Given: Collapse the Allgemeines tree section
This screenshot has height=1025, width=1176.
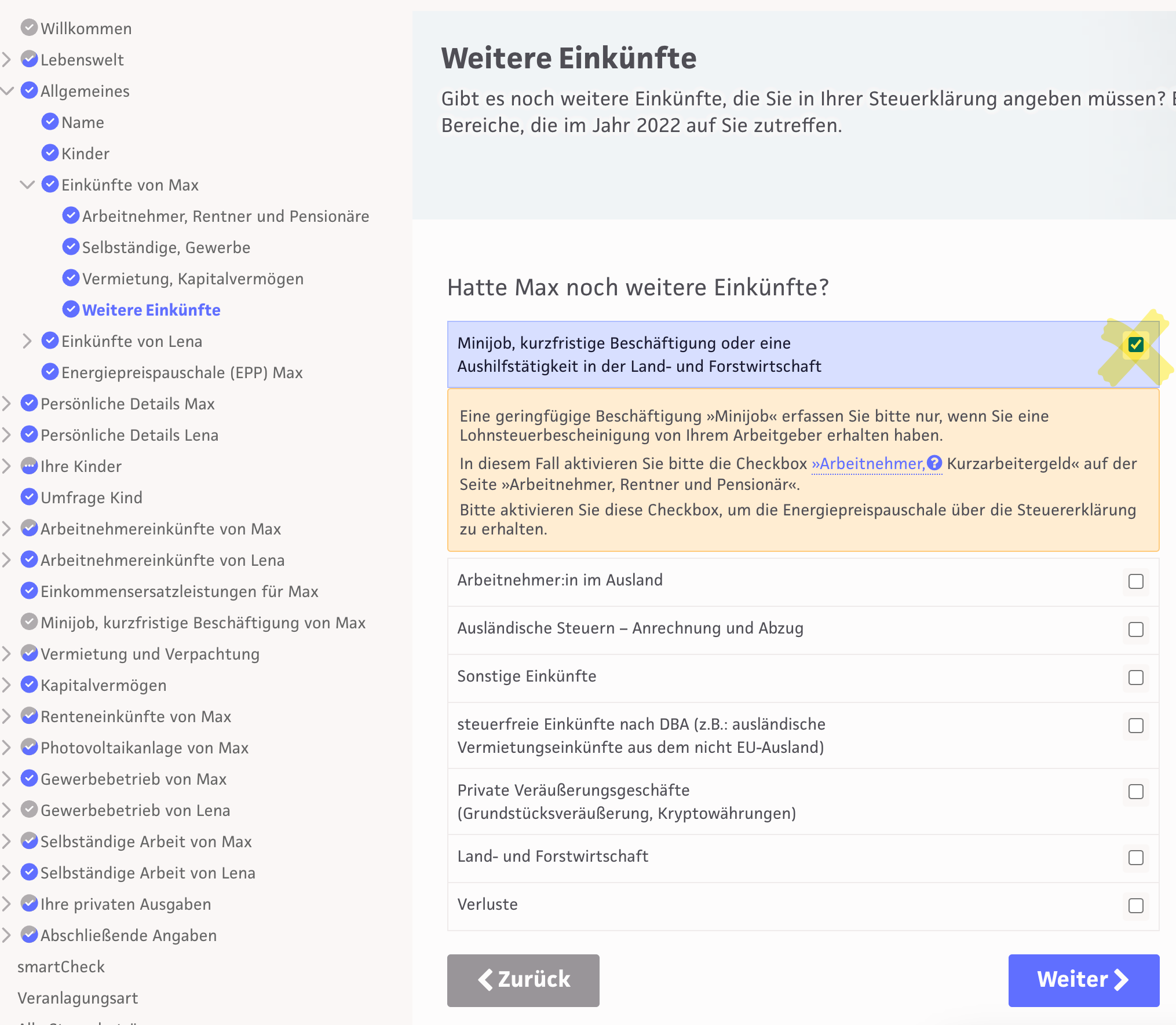Looking at the screenshot, I should [x=7, y=91].
